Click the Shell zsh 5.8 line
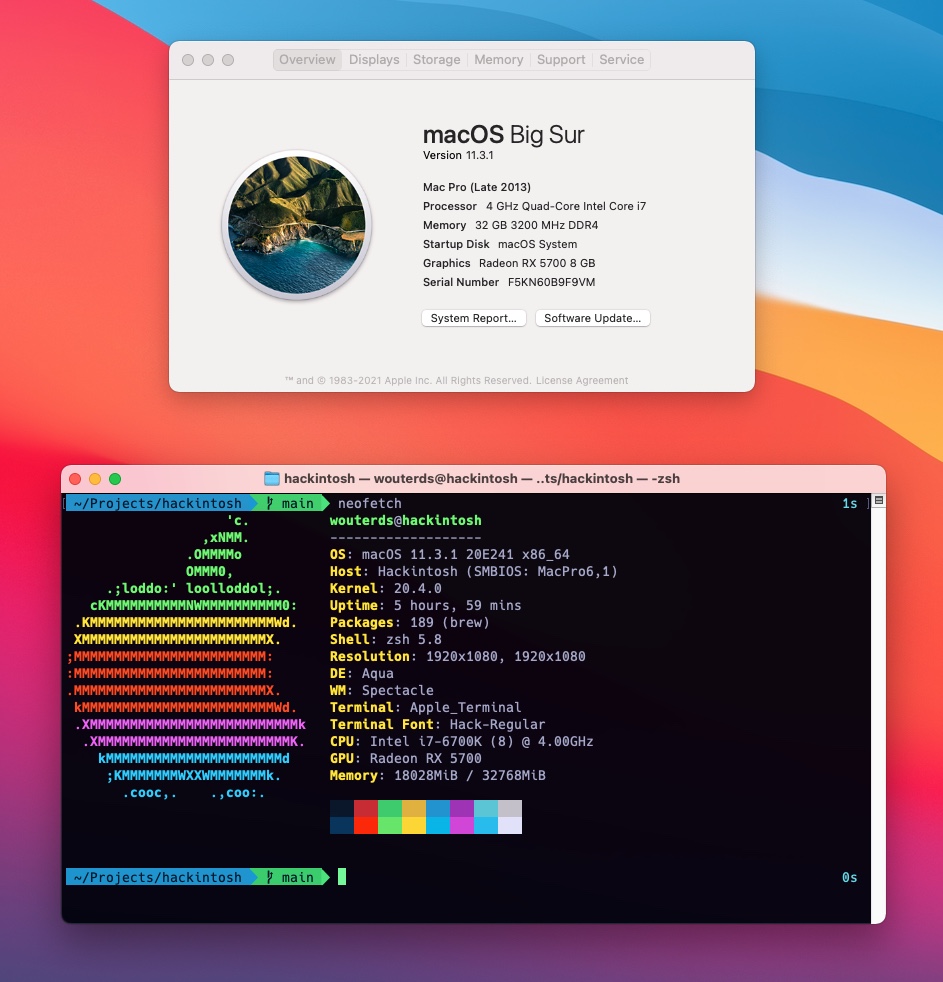Viewport: 943px width, 982px height. click(x=386, y=639)
